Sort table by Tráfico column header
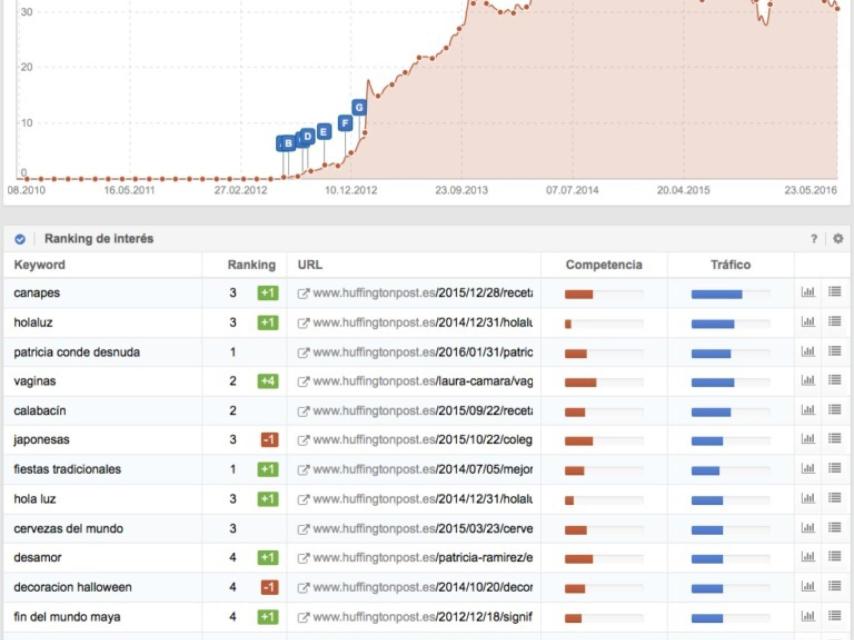 tap(730, 265)
